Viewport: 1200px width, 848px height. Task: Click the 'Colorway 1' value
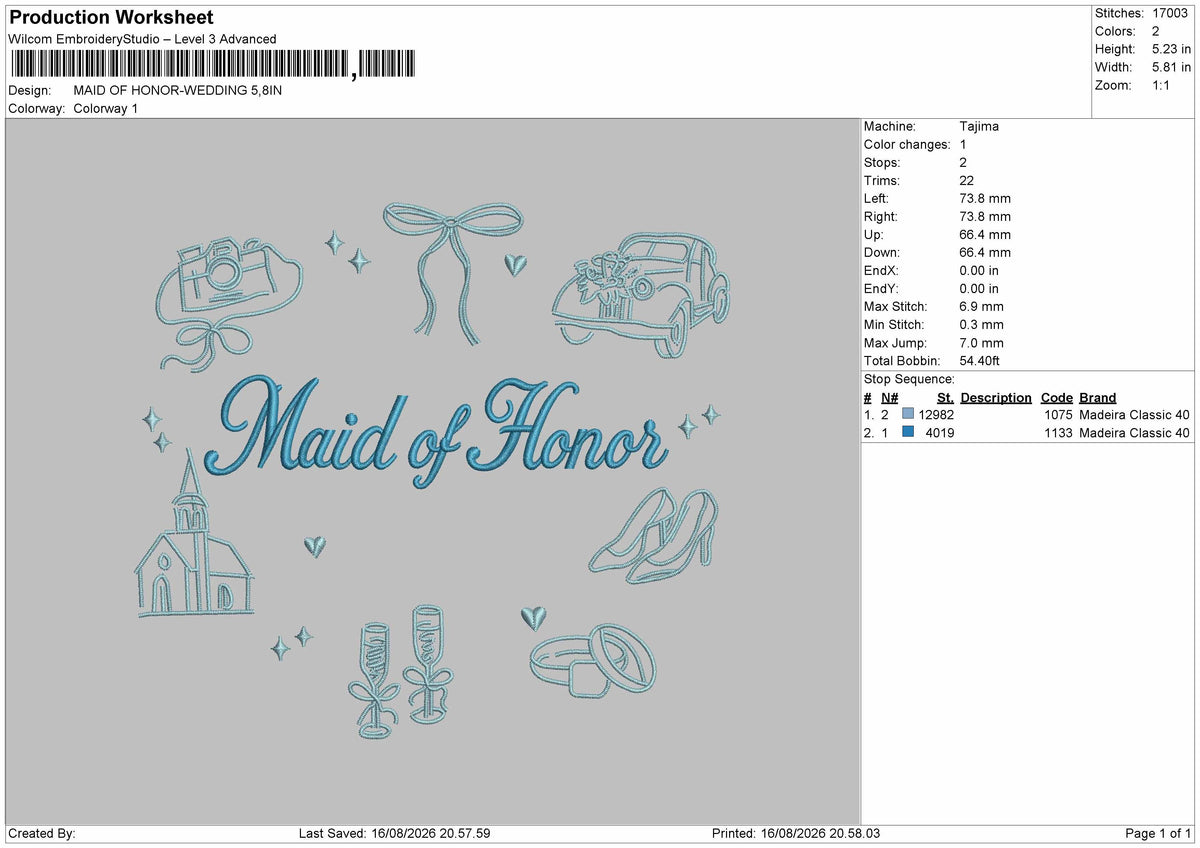[x=106, y=108]
